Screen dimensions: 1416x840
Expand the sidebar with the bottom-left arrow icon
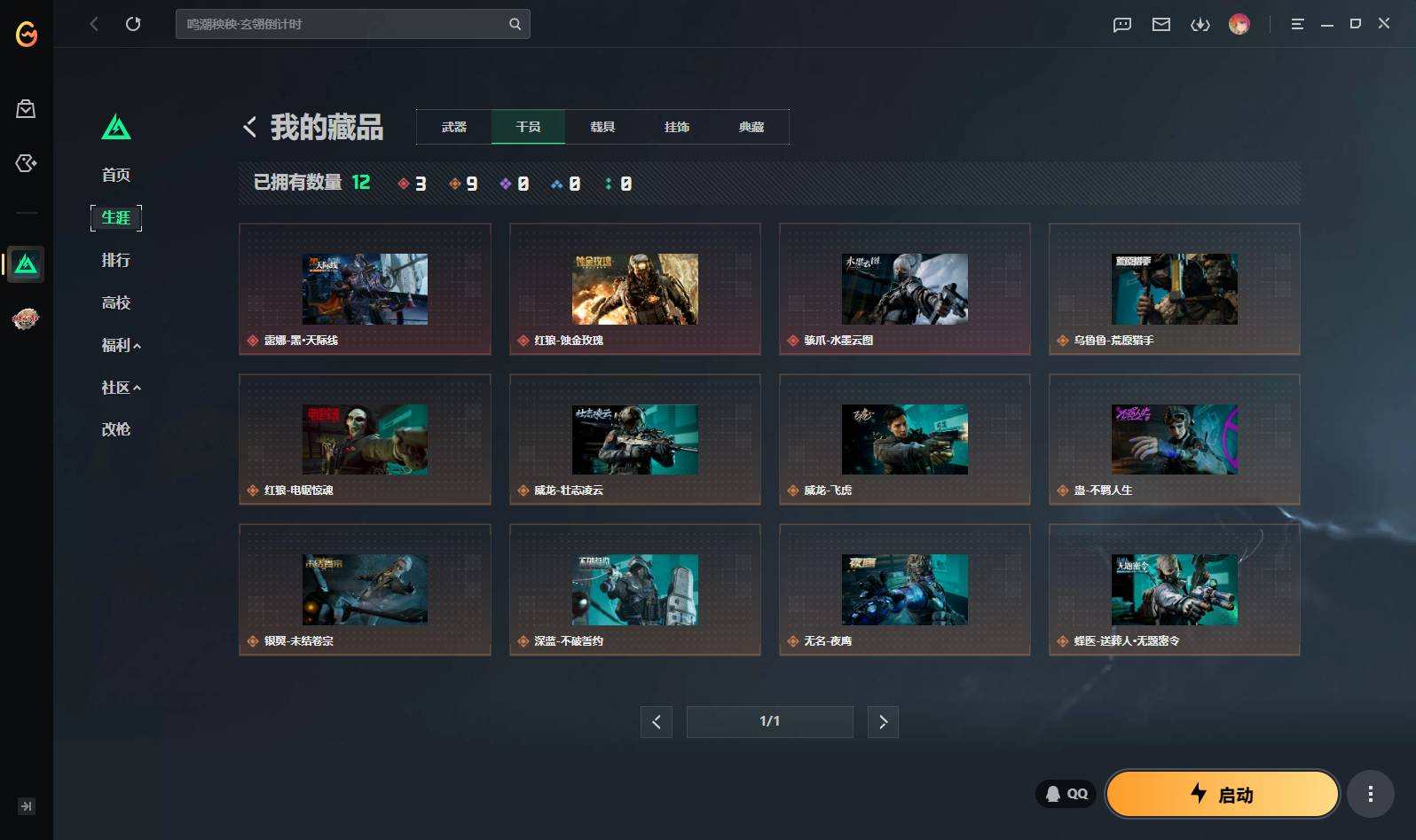(x=27, y=806)
